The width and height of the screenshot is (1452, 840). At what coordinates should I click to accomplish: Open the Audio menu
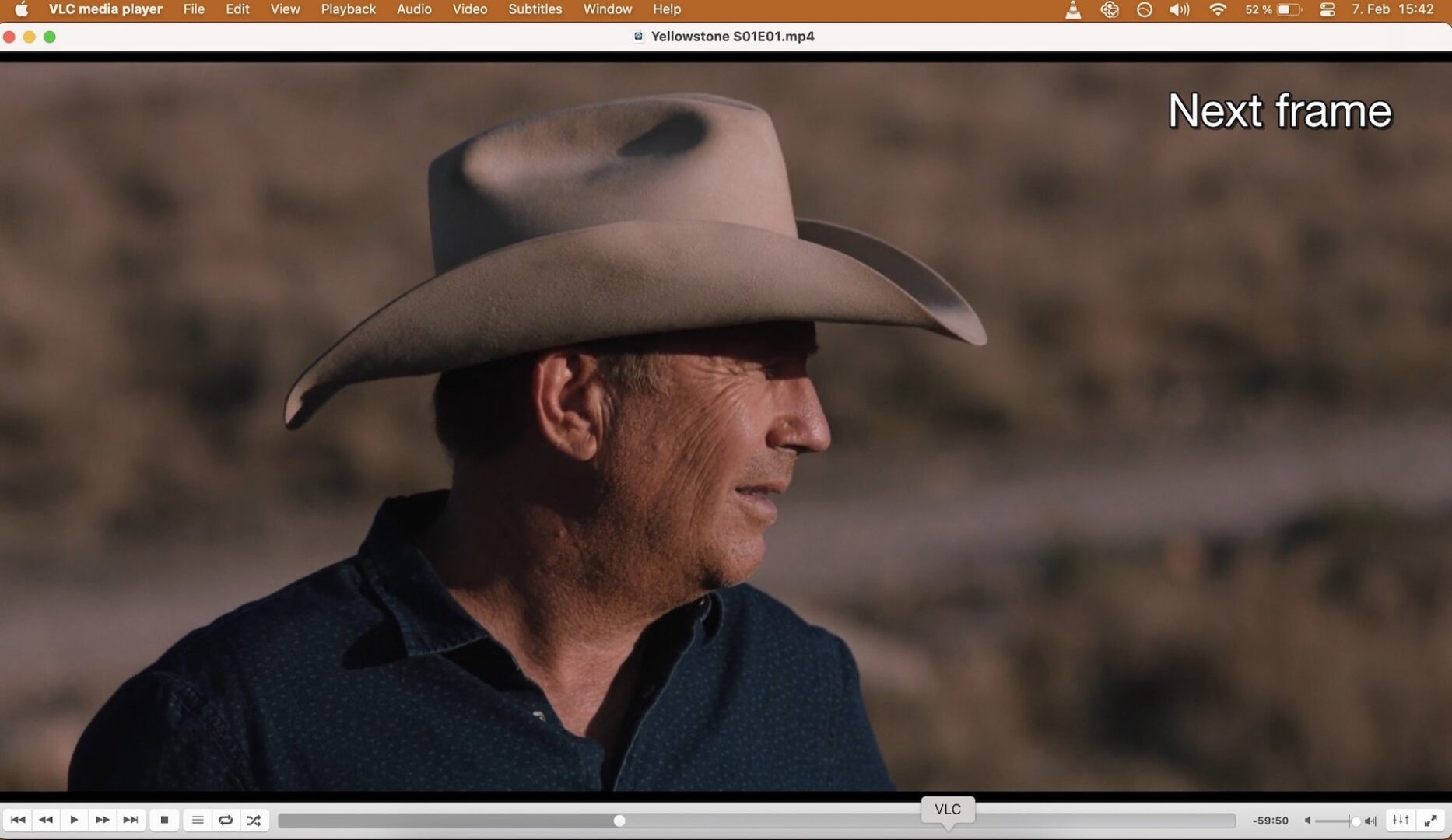[414, 9]
